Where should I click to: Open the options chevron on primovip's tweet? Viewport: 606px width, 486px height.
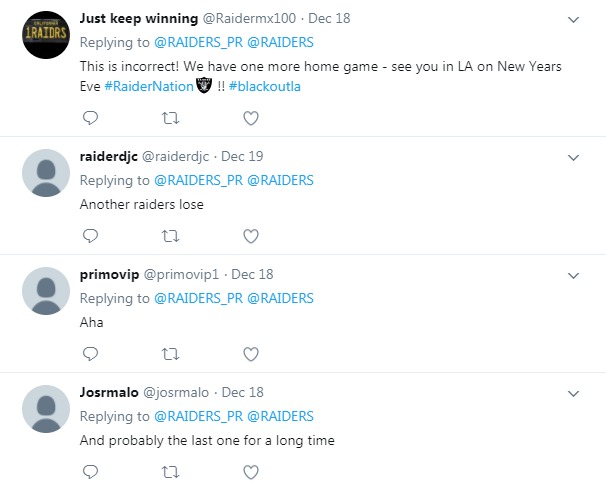tap(574, 274)
